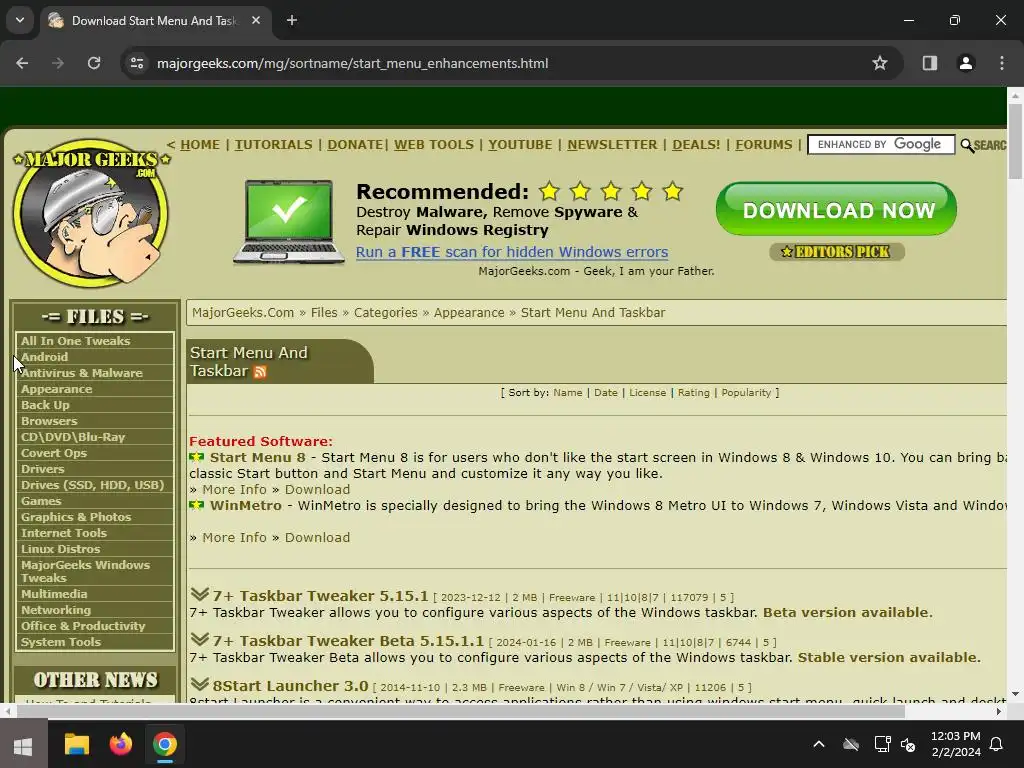The image size is (1024, 768).
Task: Click the RSS feed icon beside Taskbar heading
Action: 260,372
